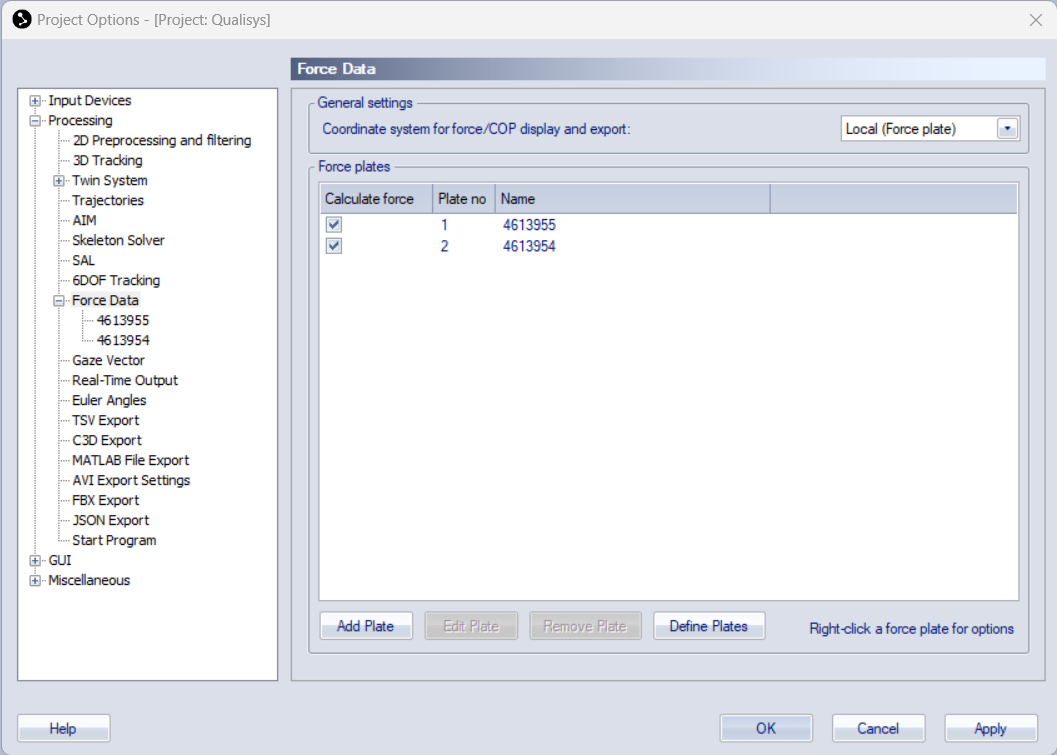This screenshot has width=1057, height=755.
Task: Open the coordinate system dropdown
Action: tap(1007, 129)
